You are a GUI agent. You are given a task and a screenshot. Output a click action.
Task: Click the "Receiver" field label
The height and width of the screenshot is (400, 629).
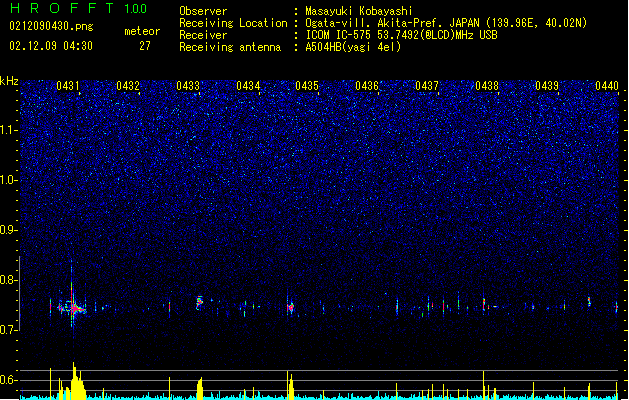(203, 35)
